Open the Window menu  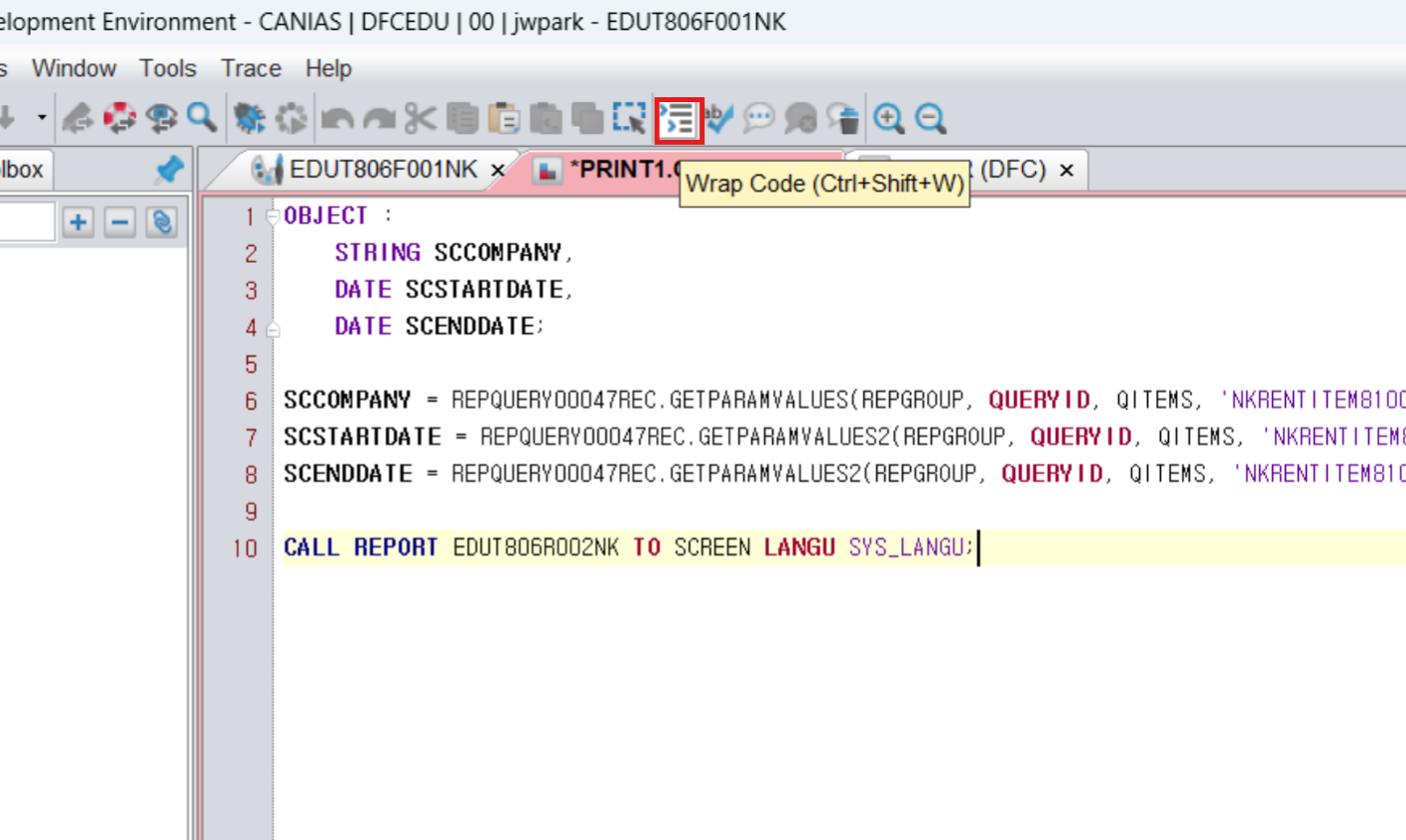(x=74, y=68)
